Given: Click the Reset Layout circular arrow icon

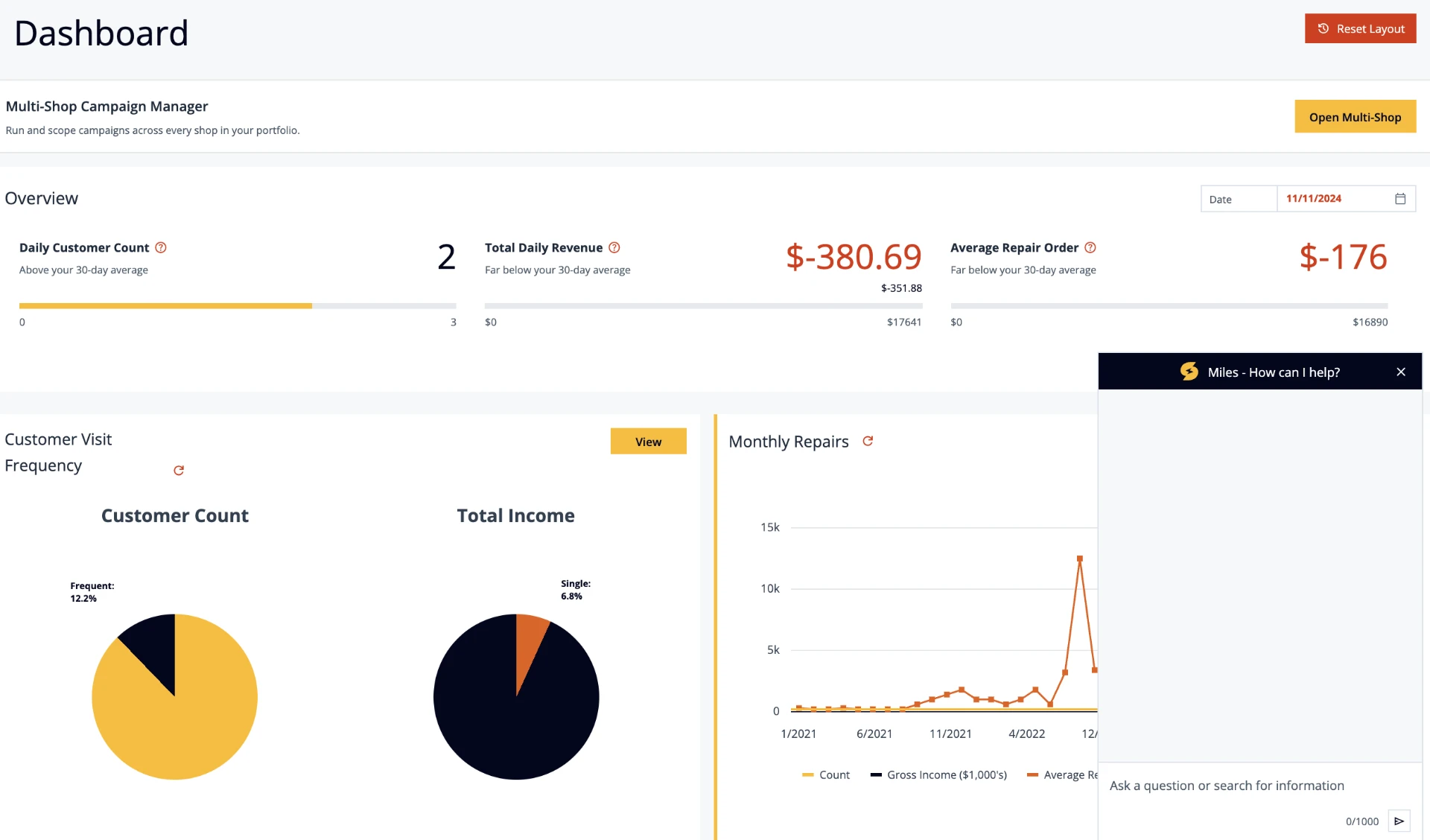Looking at the screenshot, I should tap(1323, 28).
